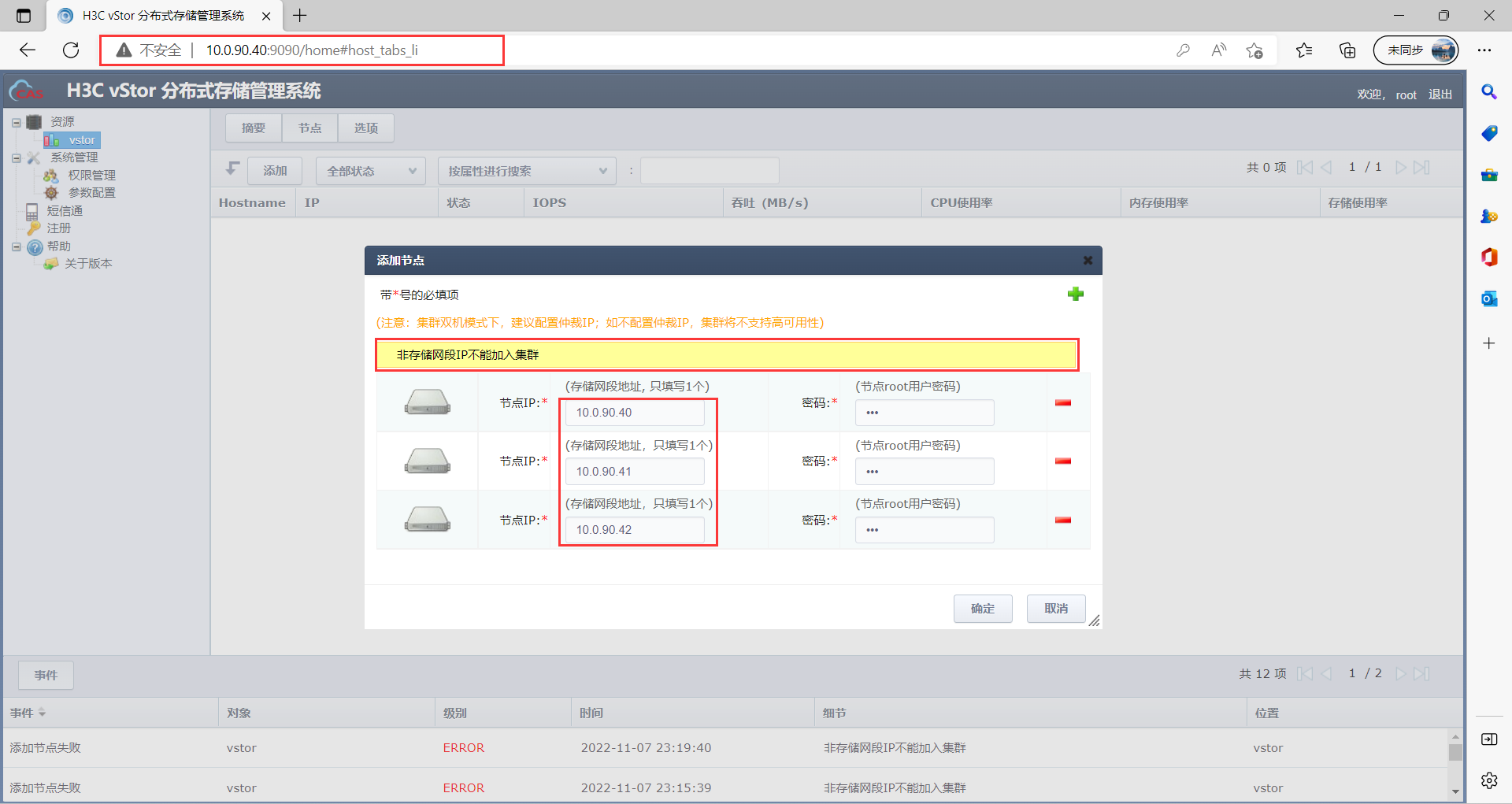Open browser Collections

tap(1347, 50)
